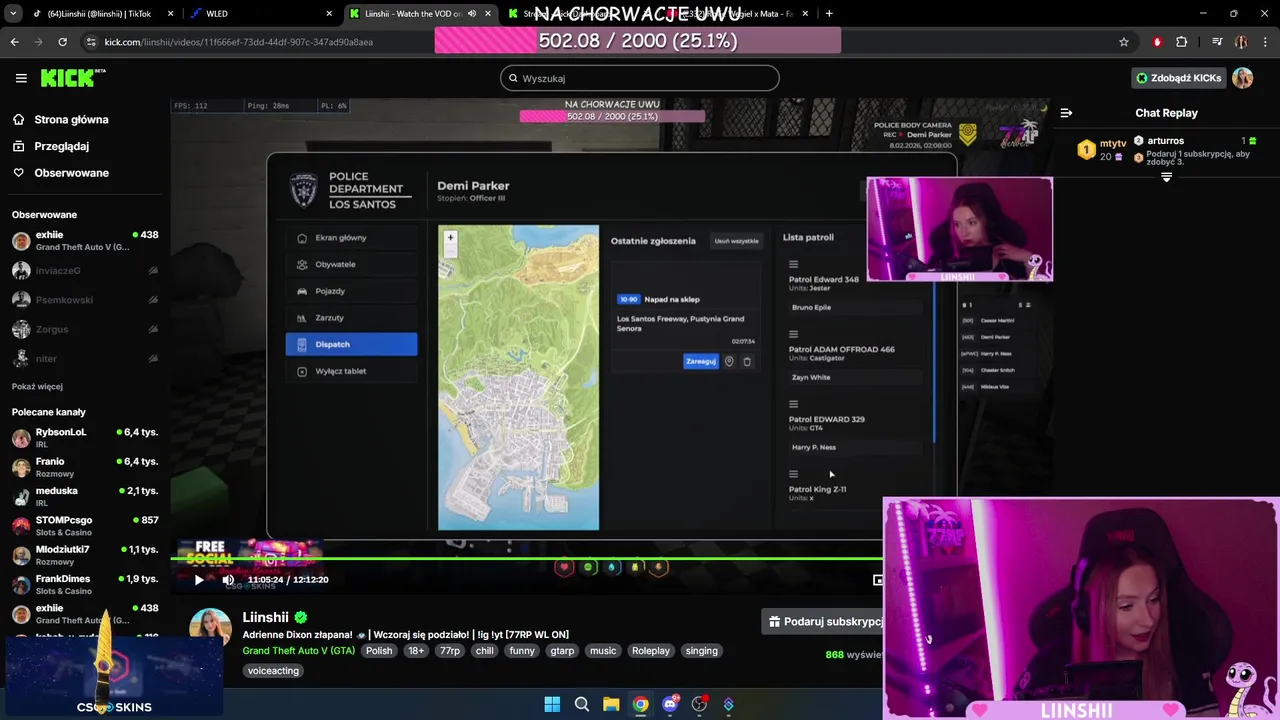
Task: Open browser extensions puzzle icon
Action: 1182,42
